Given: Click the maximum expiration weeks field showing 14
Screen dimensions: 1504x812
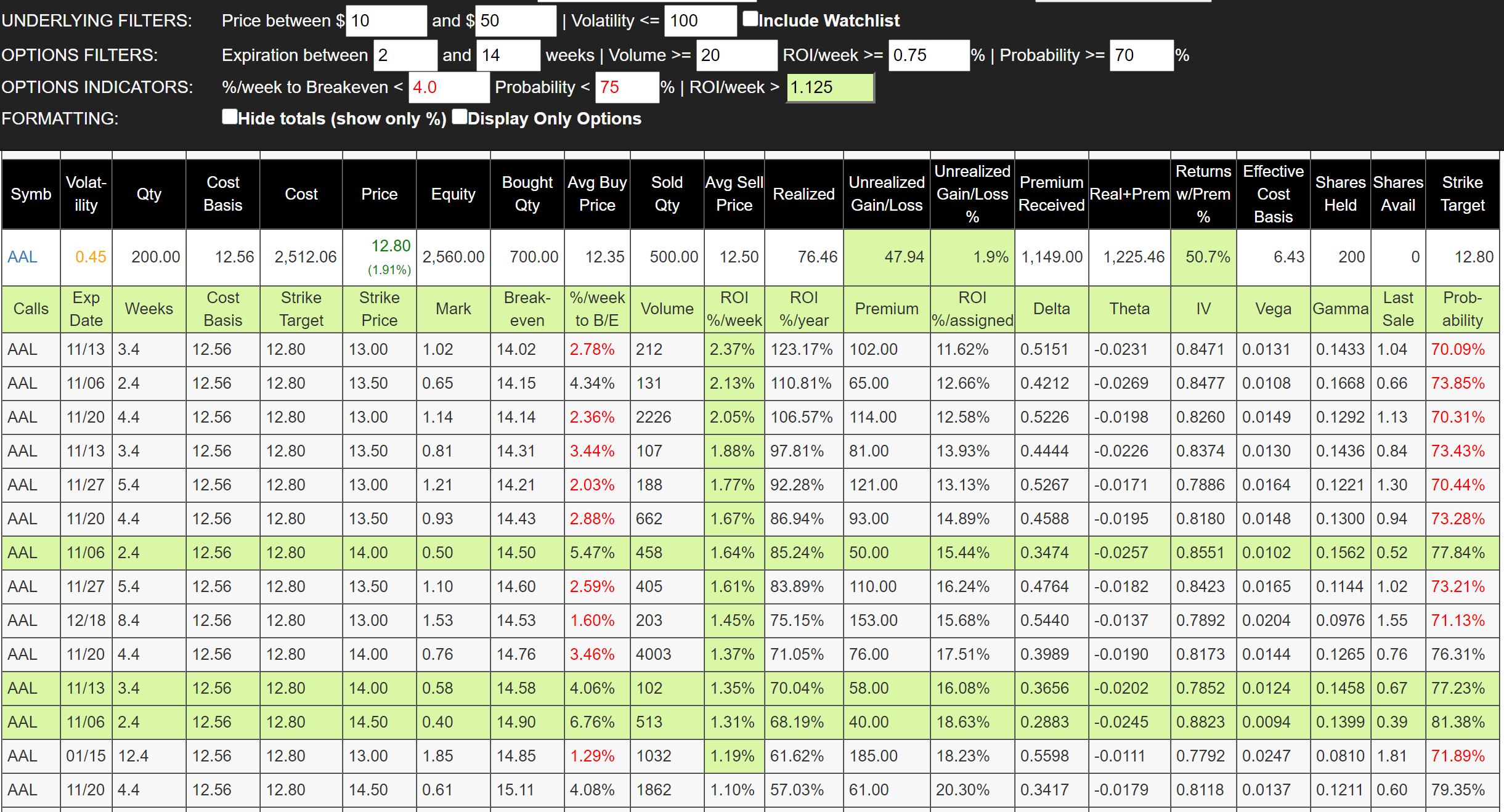Looking at the screenshot, I should [508, 55].
